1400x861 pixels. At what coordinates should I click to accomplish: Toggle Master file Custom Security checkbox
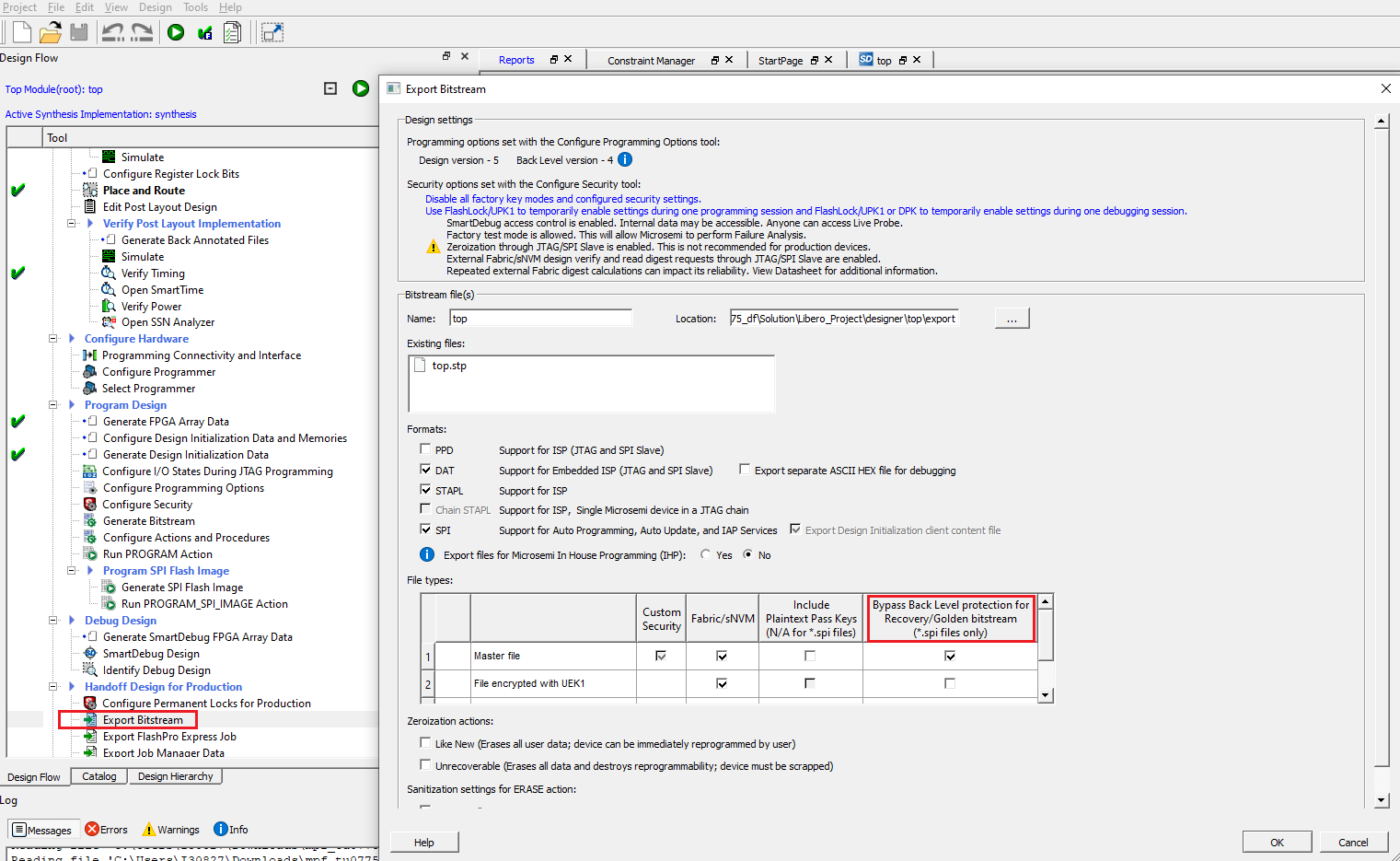point(661,656)
